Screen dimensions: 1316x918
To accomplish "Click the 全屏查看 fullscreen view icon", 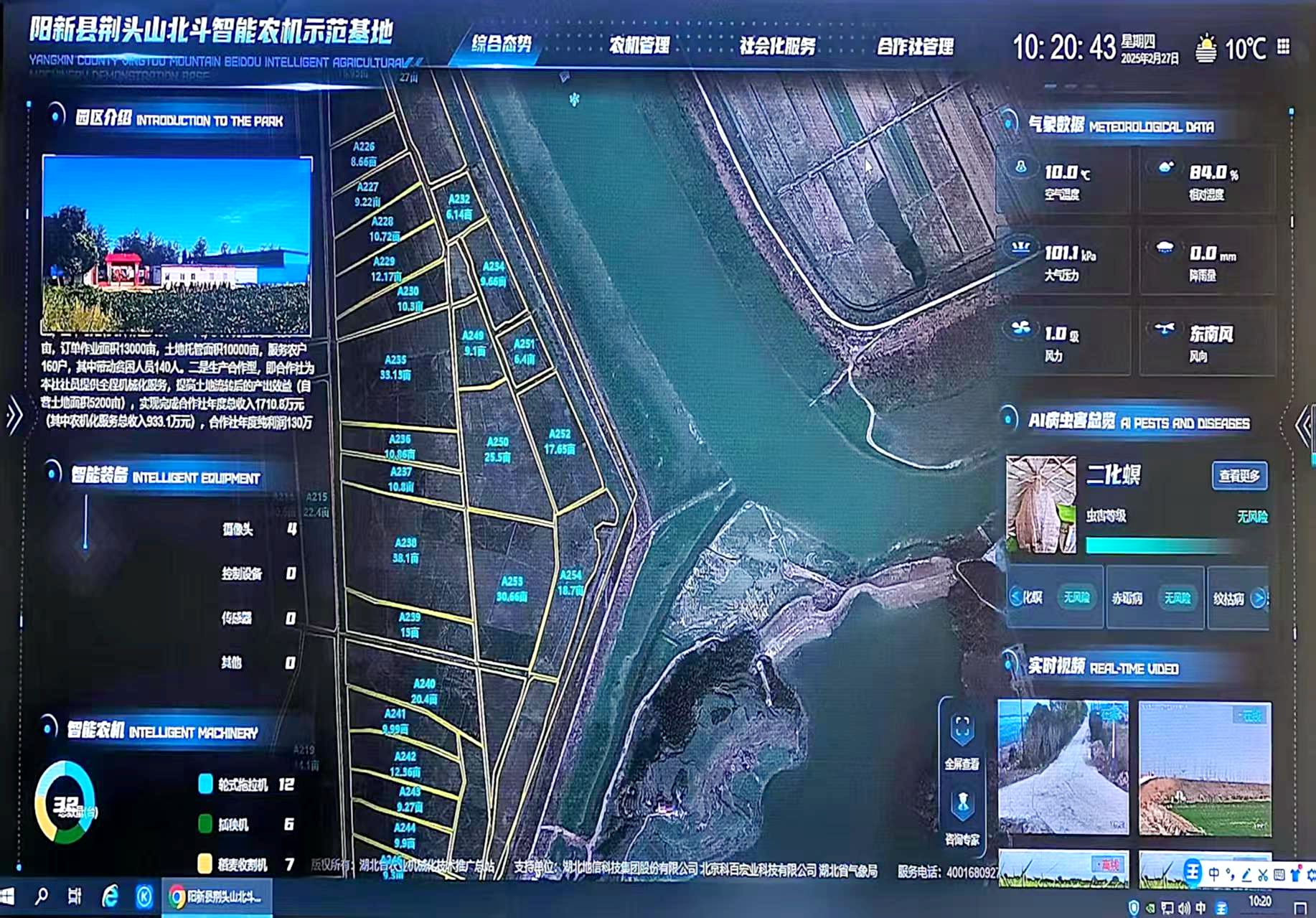I will coord(962,729).
